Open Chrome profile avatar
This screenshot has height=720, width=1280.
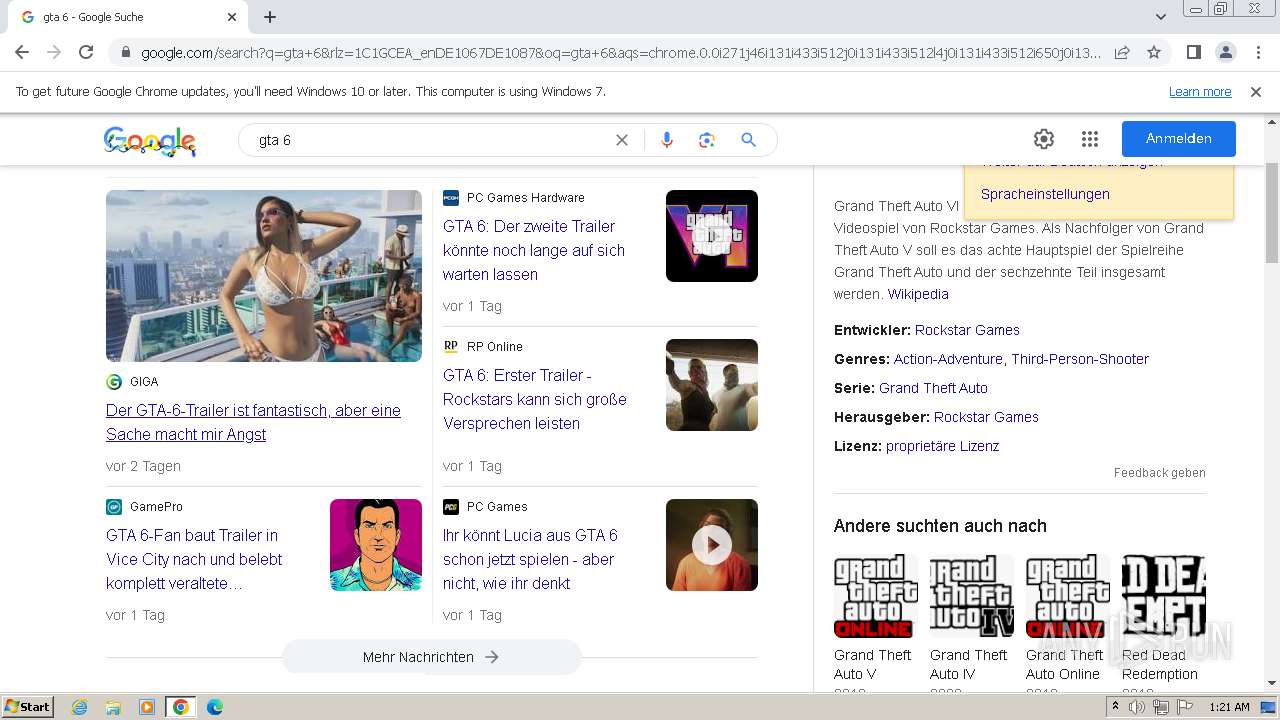coord(1225,52)
